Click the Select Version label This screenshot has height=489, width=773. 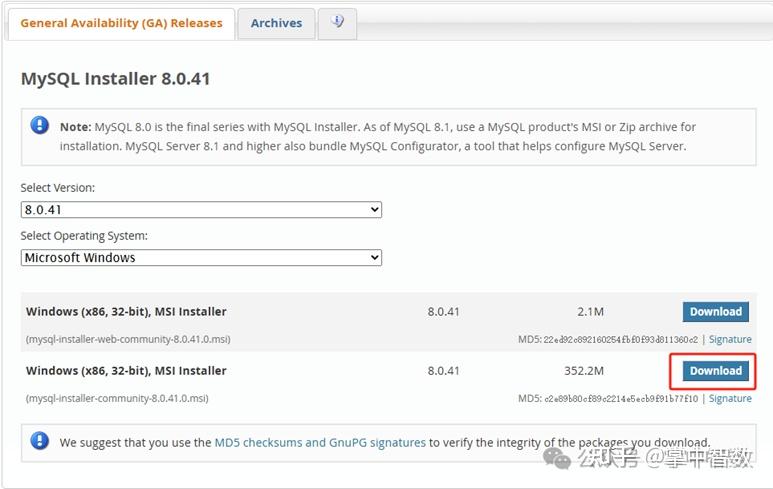point(58,188)
